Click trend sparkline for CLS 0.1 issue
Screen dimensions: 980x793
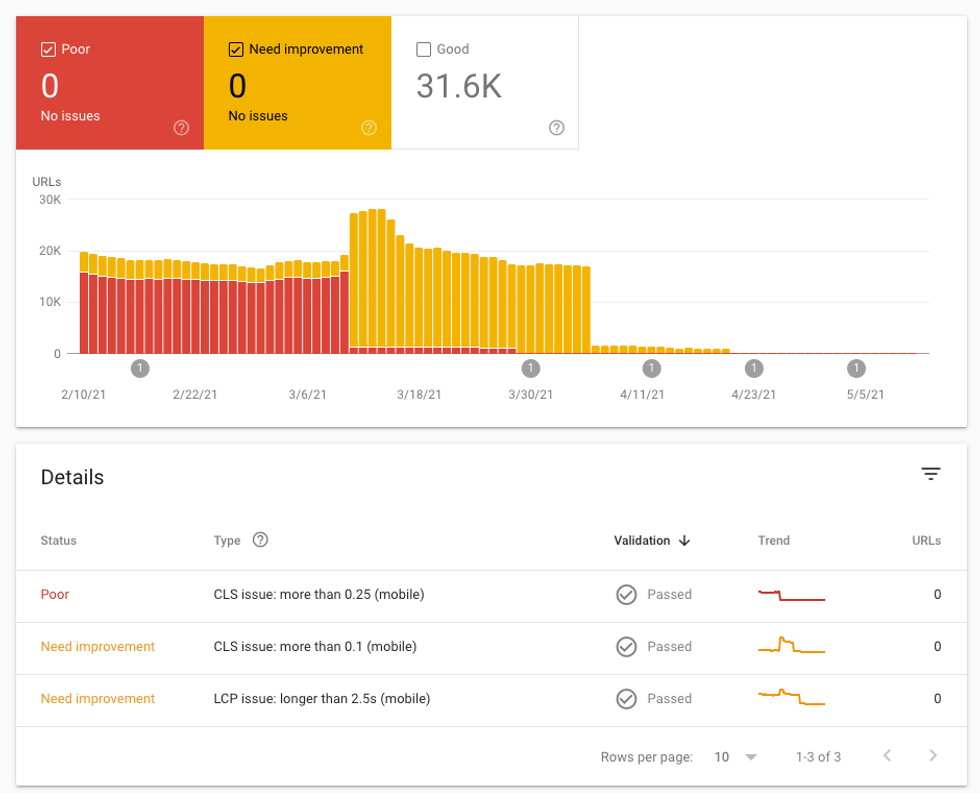click(791, 646)
